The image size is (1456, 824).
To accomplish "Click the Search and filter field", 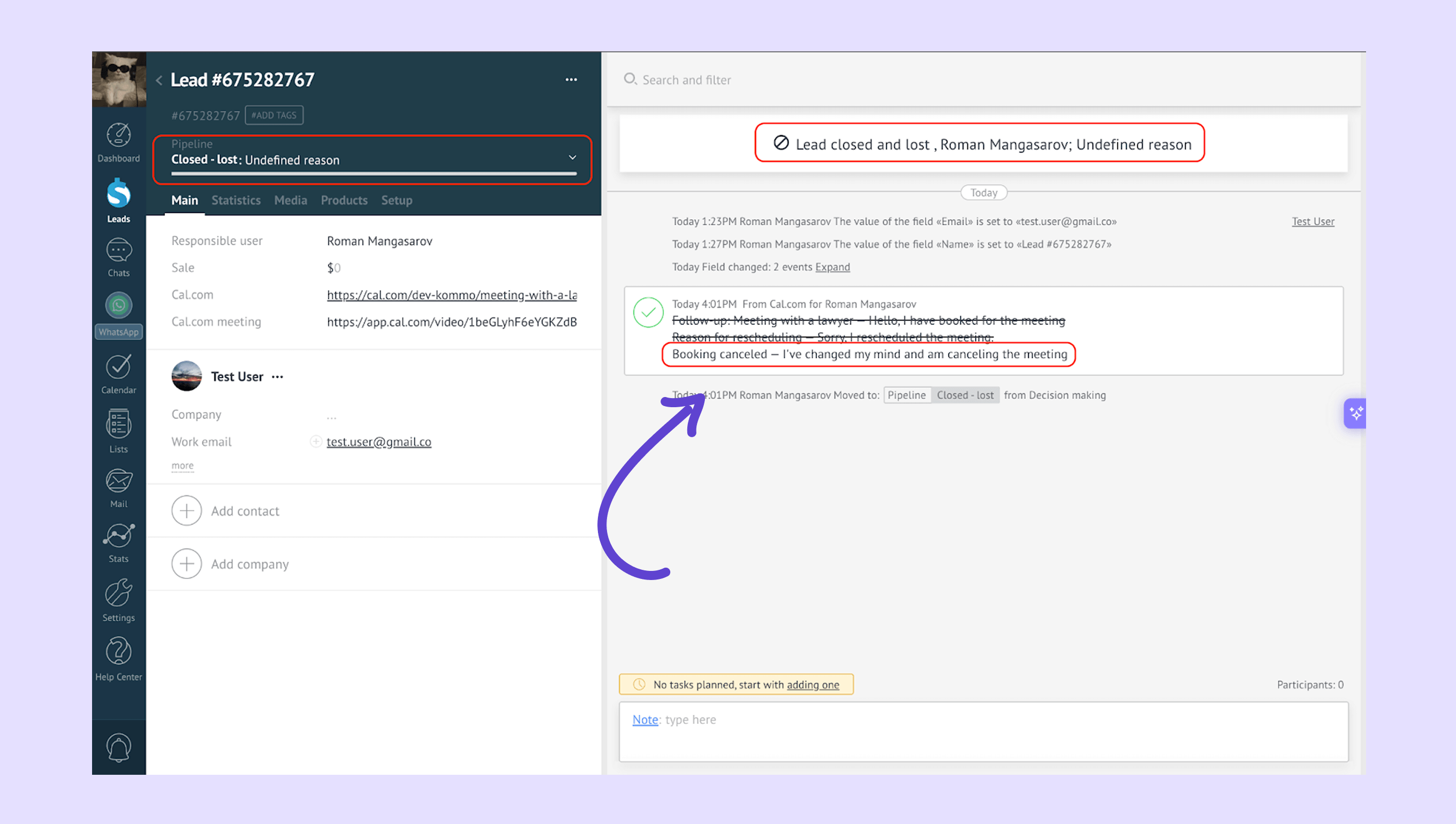I will [686, 80].
